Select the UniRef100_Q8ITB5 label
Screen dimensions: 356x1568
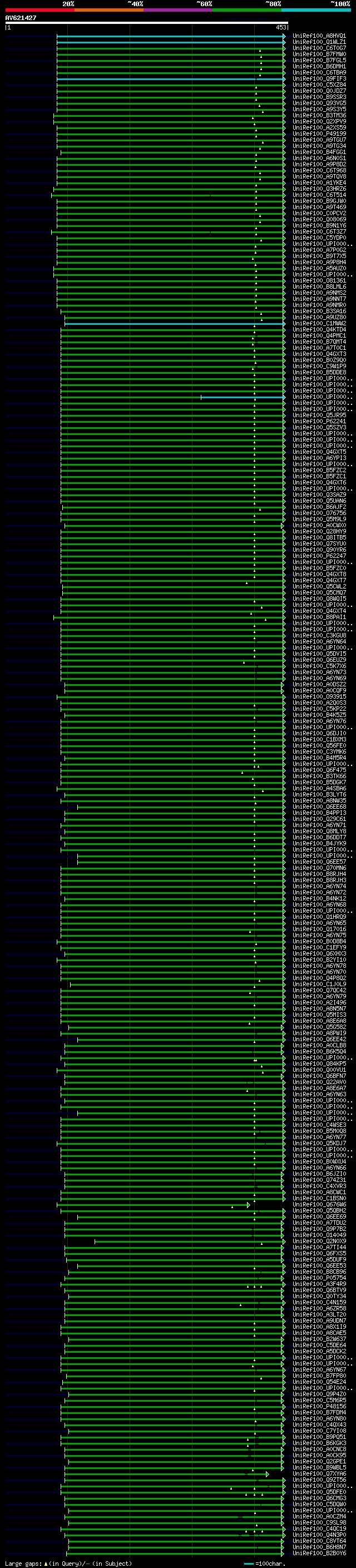(x=319, y=537)
